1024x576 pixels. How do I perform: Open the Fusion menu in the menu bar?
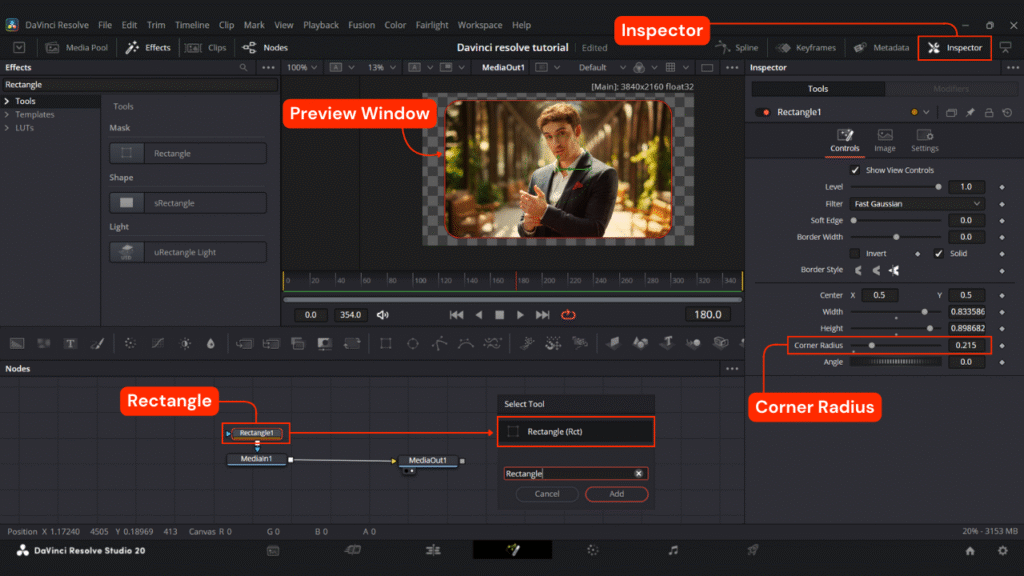tap(361, 25)
